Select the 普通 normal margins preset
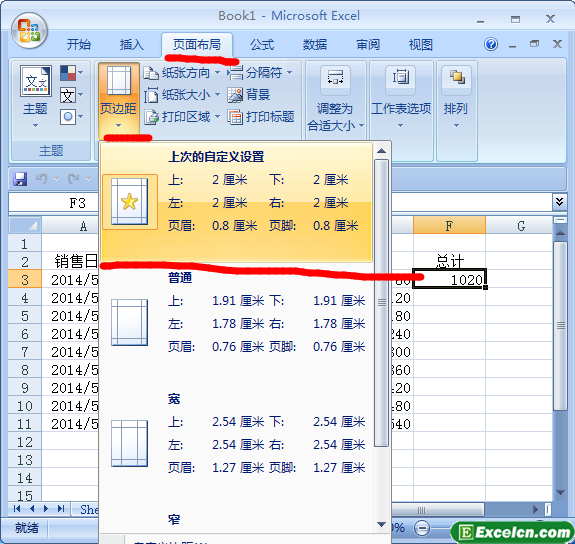575x544 pixels. point(237,323)
